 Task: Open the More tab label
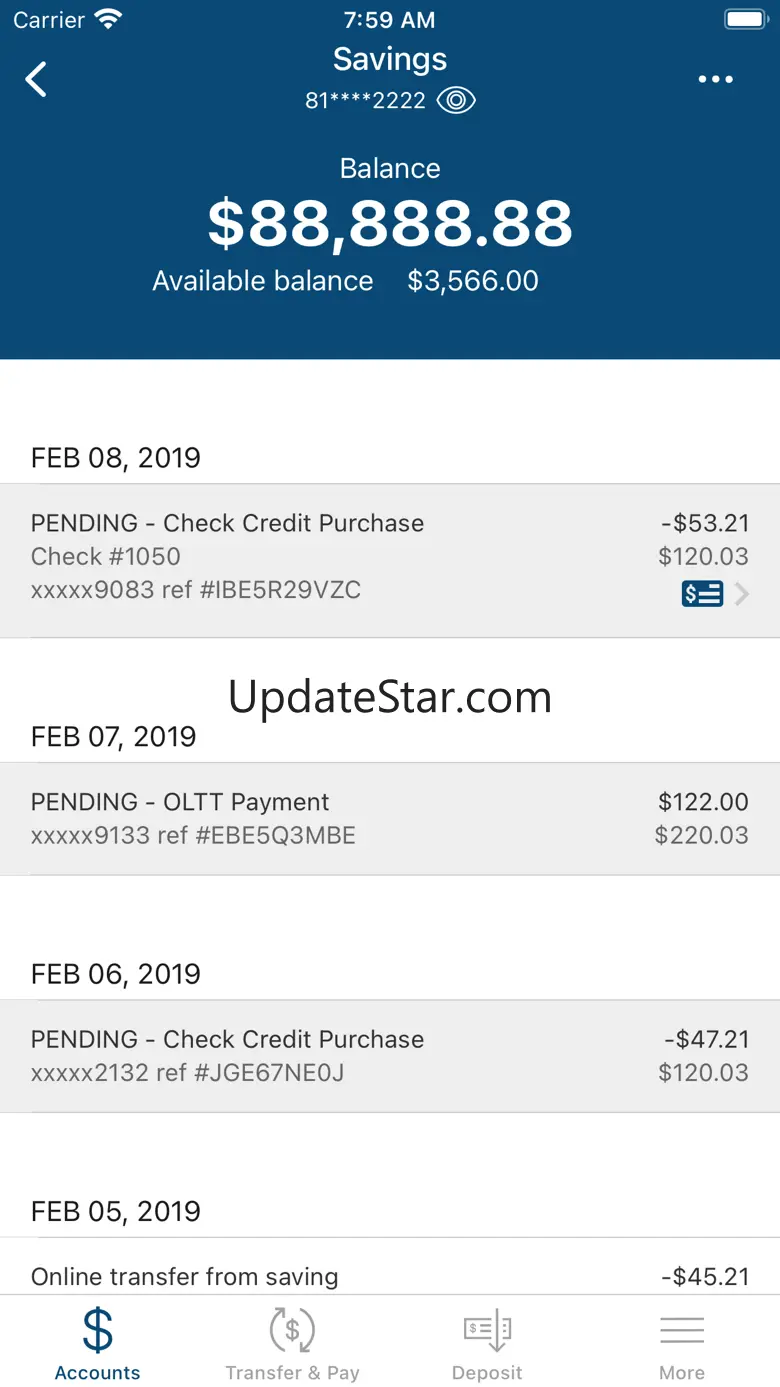pos(682,1373)
